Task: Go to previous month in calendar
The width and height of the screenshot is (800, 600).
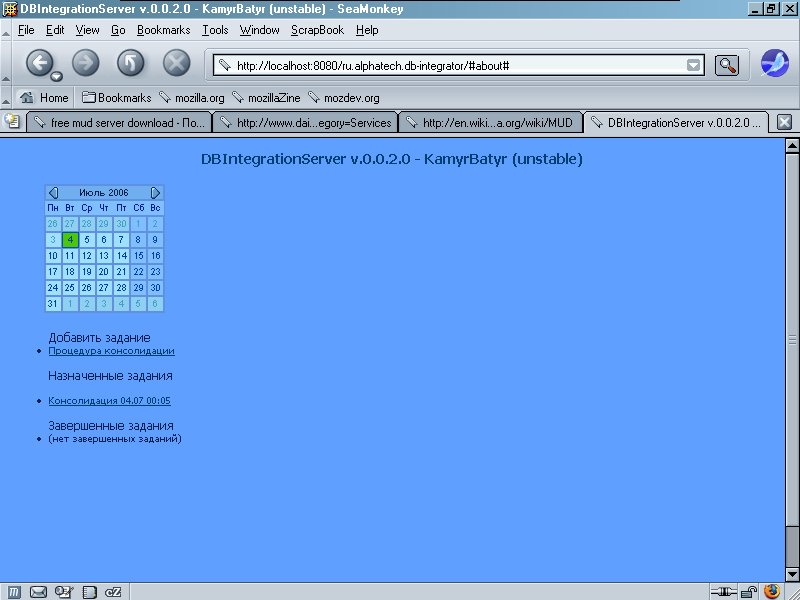Action: click(x=53, y=192)
